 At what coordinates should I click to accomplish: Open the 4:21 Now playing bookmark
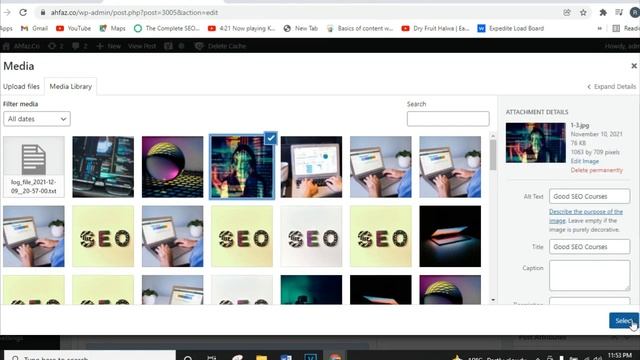tap(242, 28)
